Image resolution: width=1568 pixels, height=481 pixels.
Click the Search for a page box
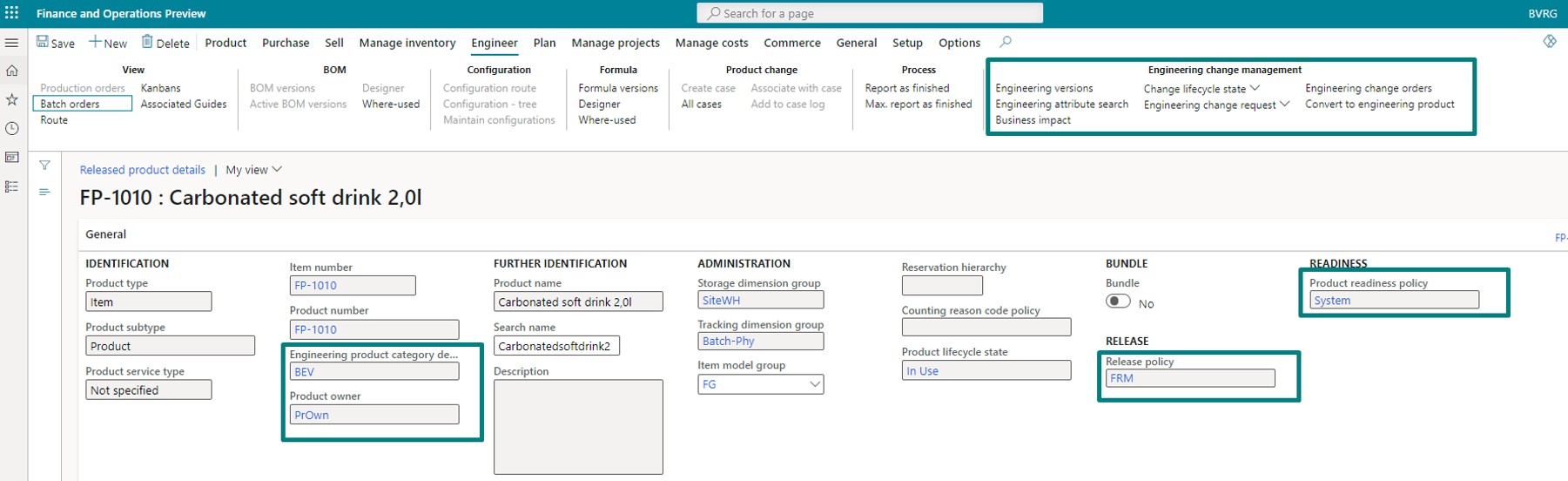coord(870,13)
